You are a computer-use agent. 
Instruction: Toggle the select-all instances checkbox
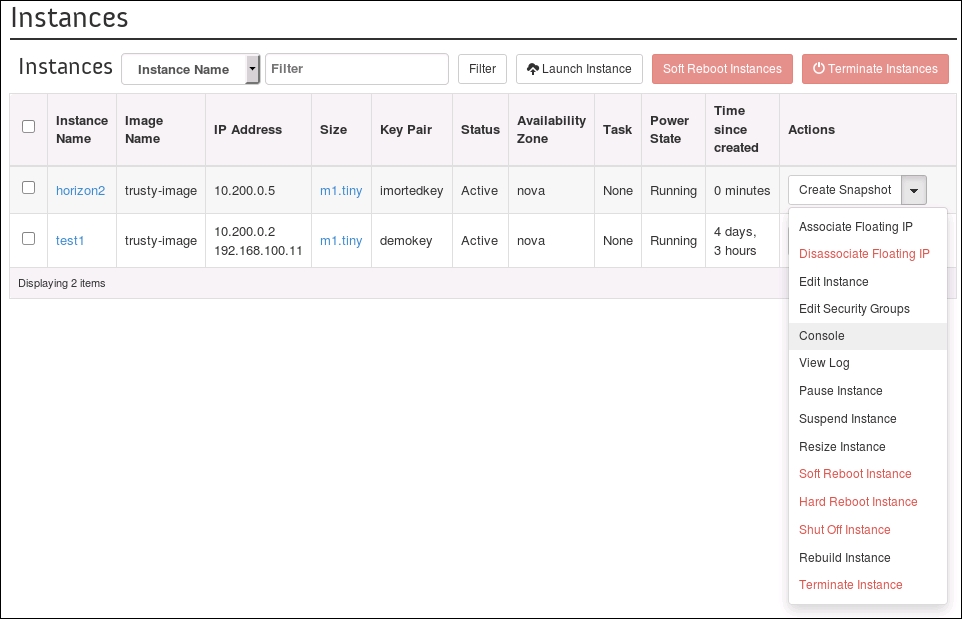29,127
